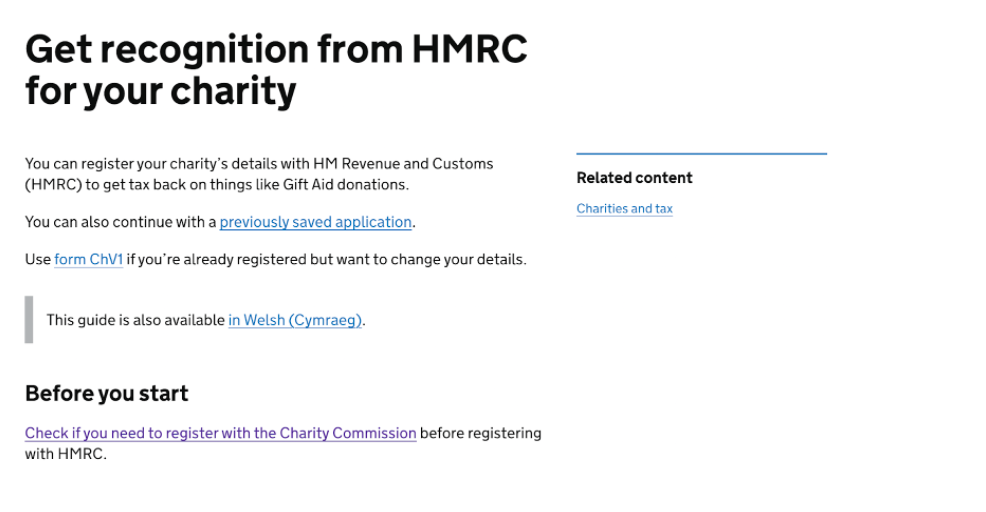Click the 'Related content' heading
Image resolution: width=986 pixels, height=512 pixels.
(634, 178)
